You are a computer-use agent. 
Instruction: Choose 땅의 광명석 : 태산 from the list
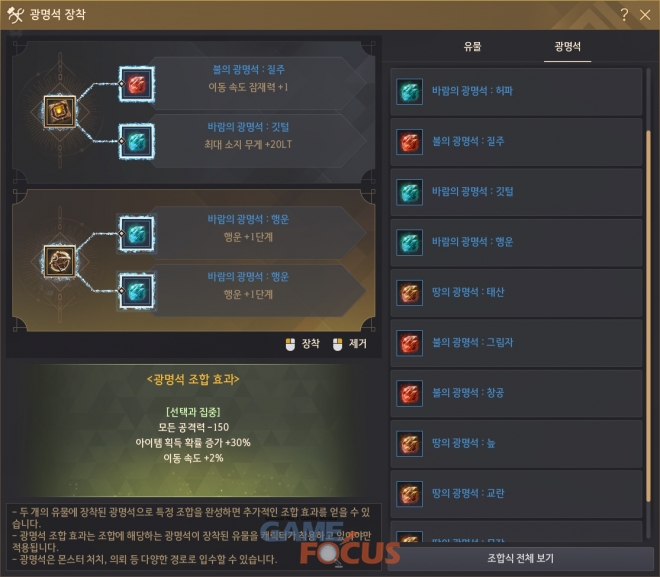[x=516, y=292]
